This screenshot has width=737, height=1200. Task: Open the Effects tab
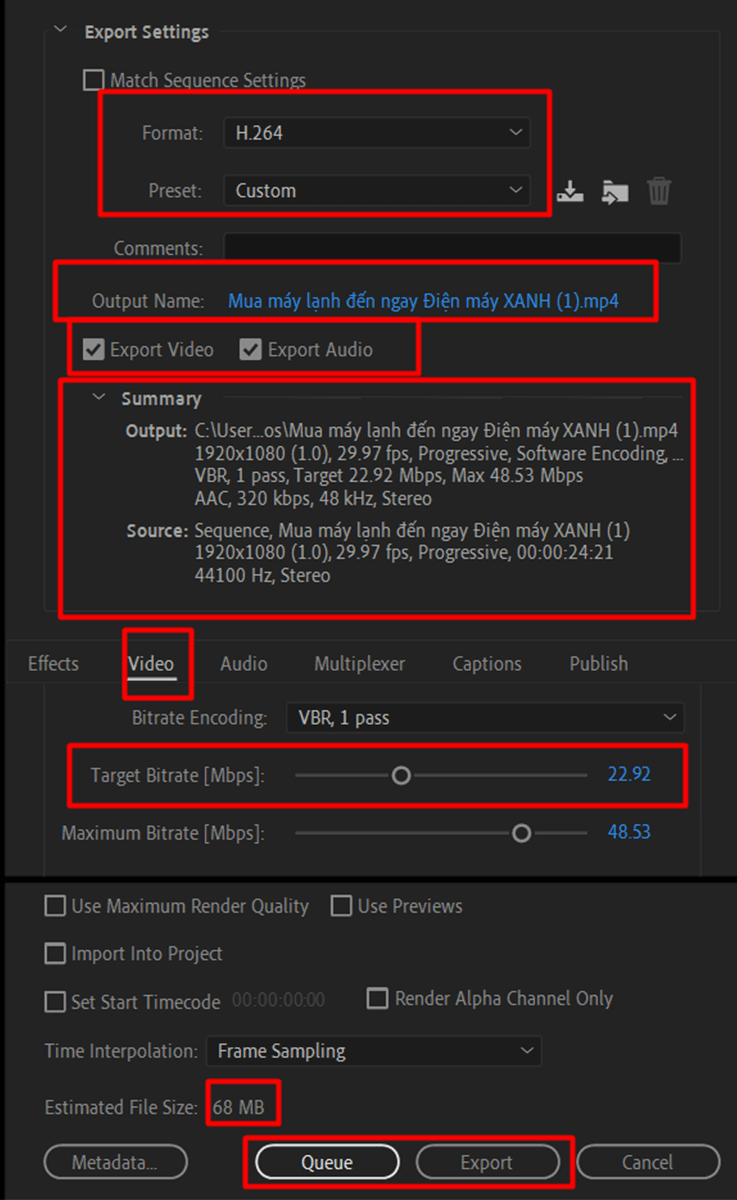coord(53,664)
